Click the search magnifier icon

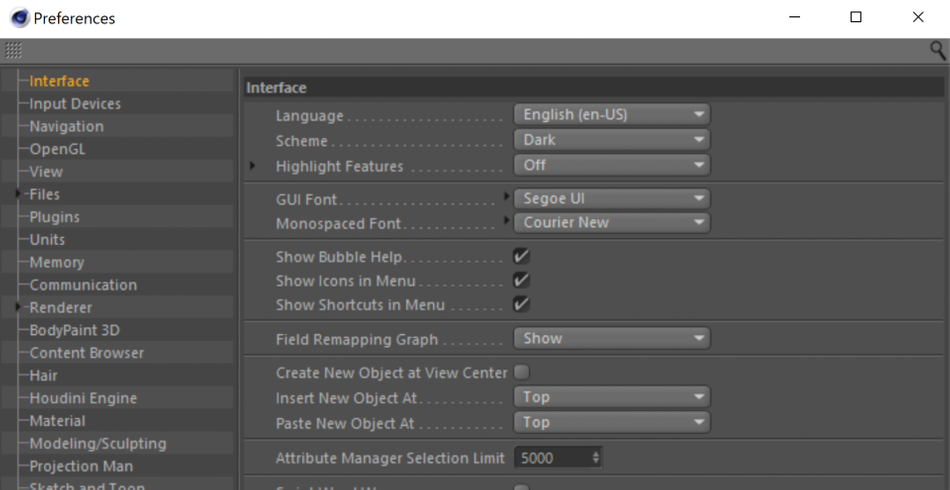point(937,50)
